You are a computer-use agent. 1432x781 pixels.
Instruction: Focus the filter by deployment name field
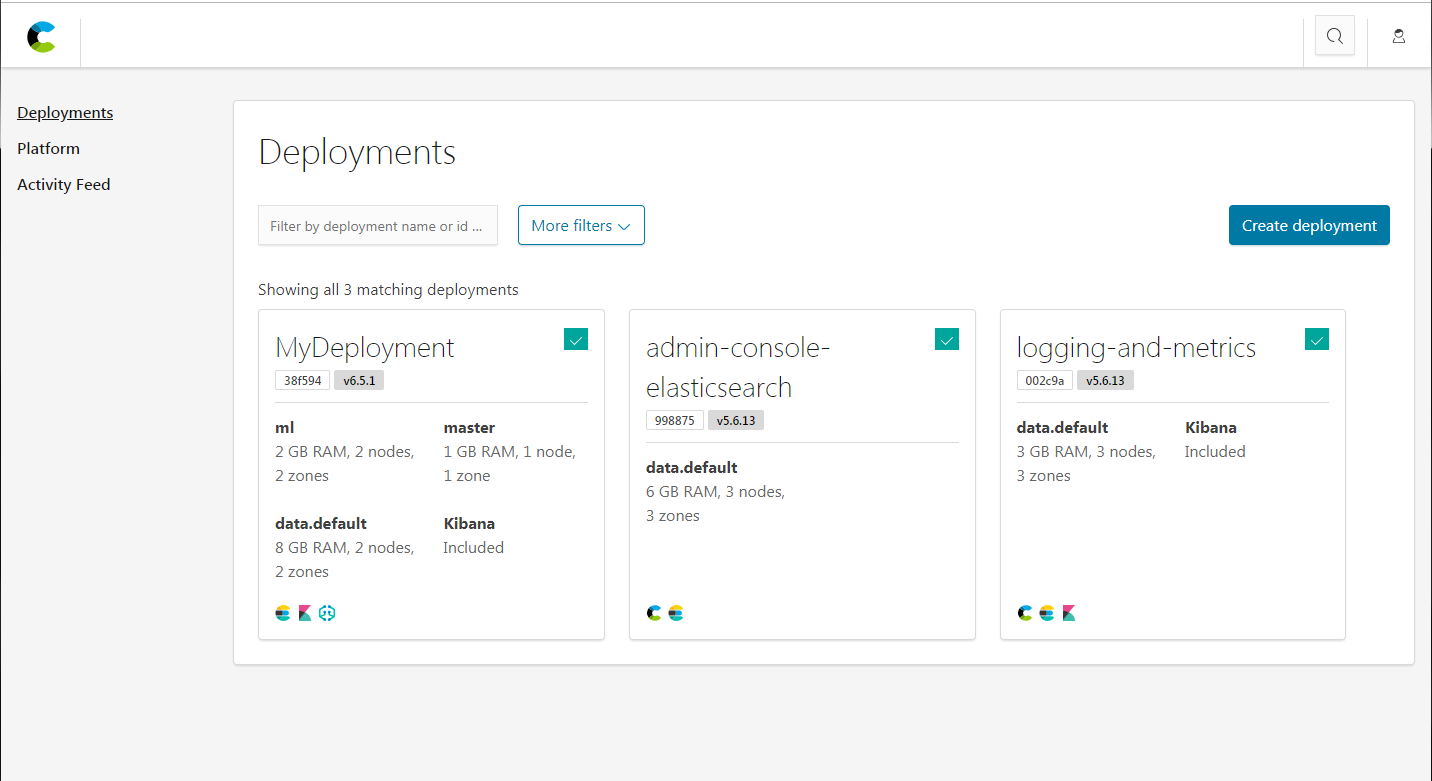(x=378, y=226)
